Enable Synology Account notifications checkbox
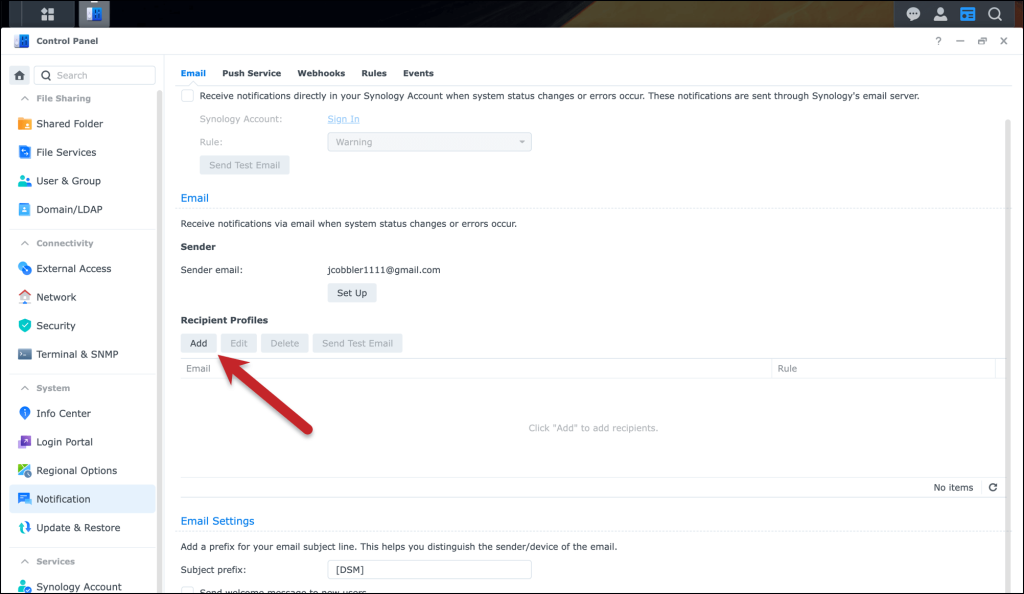This screenshot has height=594, width=1024. pyautogui.click(x=187, y=96)
